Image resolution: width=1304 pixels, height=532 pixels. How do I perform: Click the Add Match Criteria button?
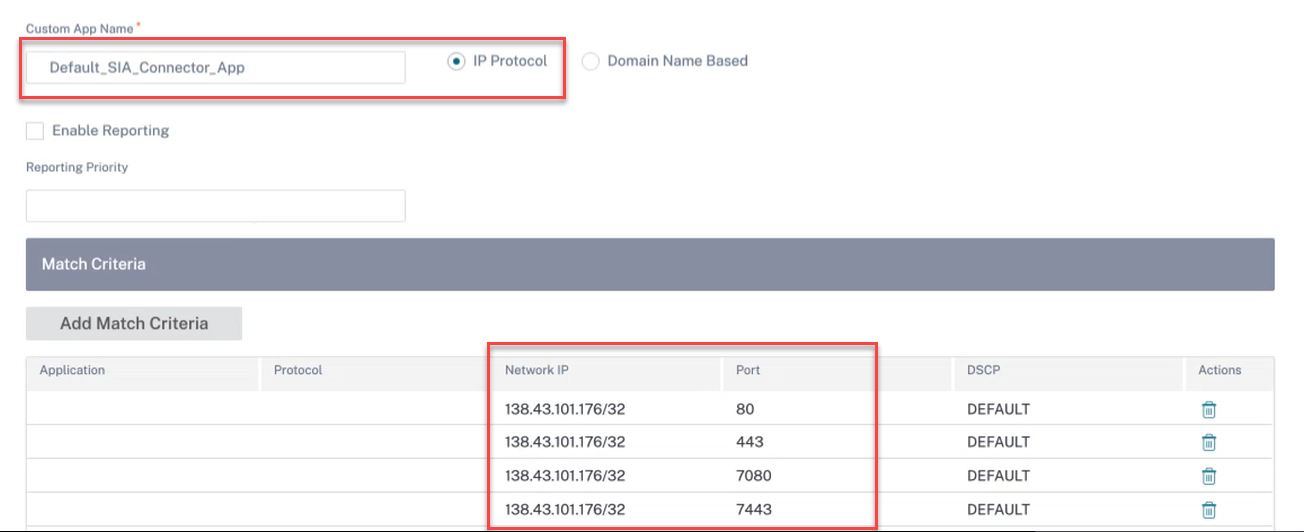click(x=134, y=323)
